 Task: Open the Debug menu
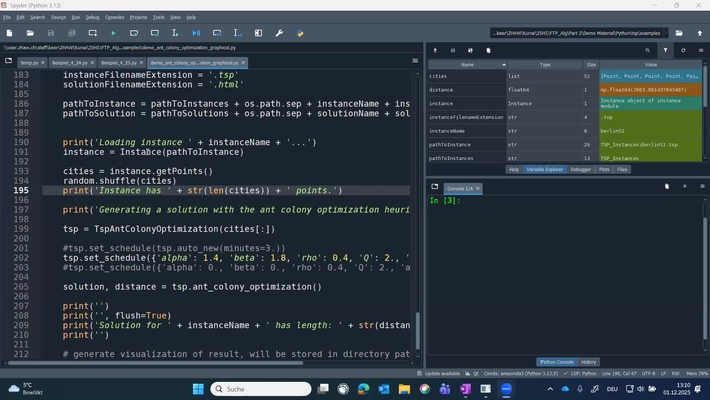[x=92, y=17]
